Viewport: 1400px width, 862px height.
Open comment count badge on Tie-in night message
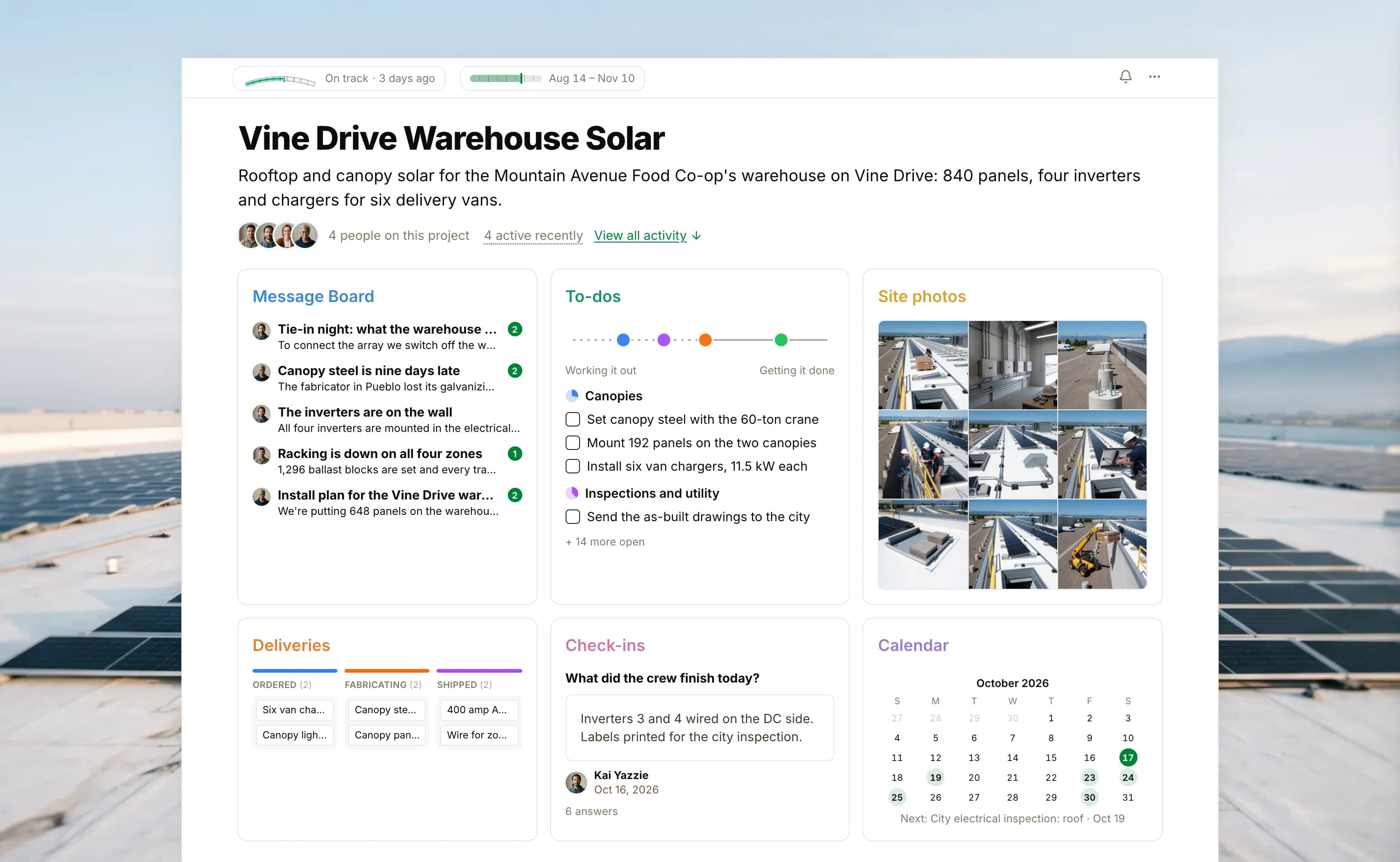click(514, 329)
